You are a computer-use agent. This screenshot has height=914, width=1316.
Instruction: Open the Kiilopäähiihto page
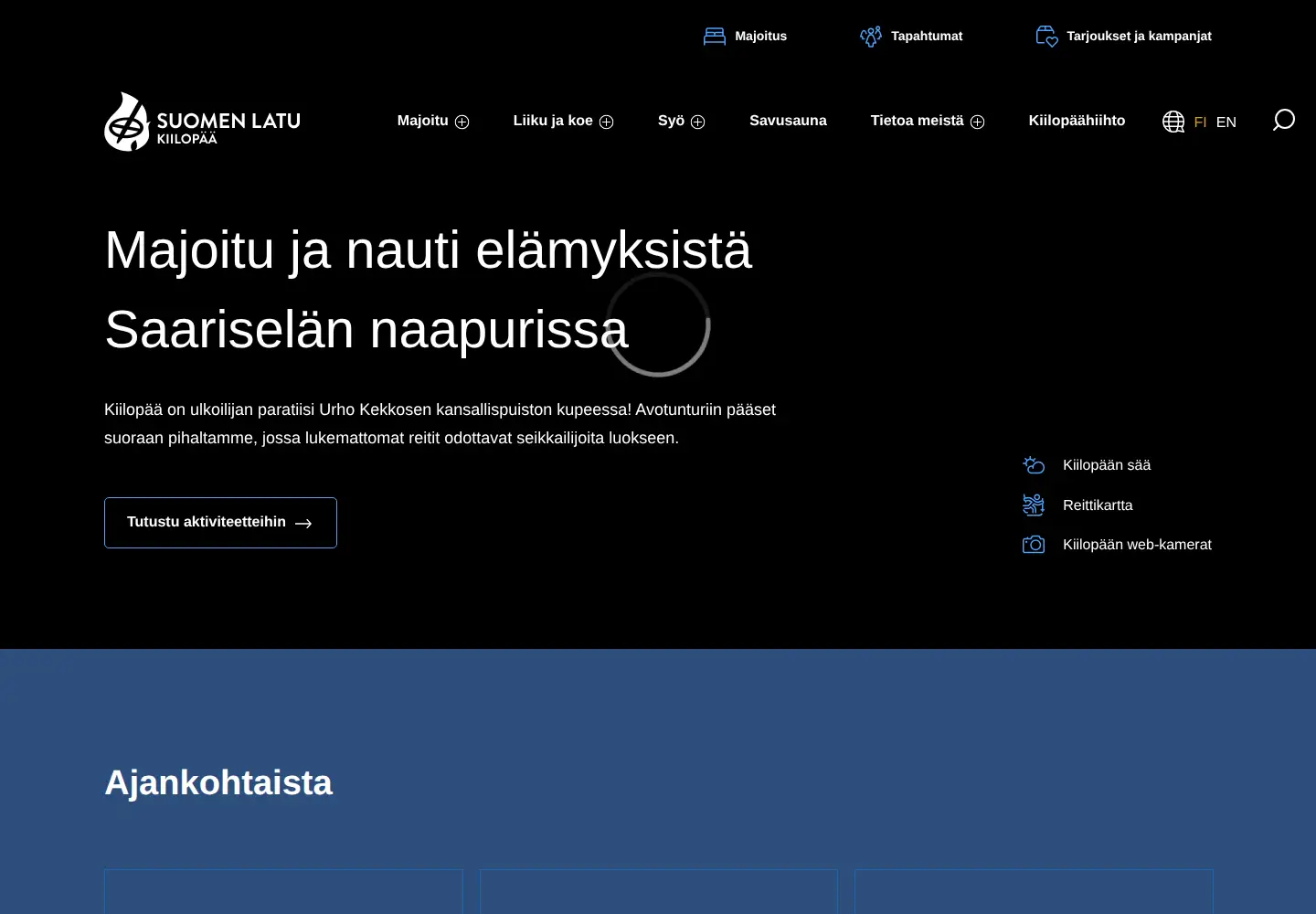[x=1077, y=121]
